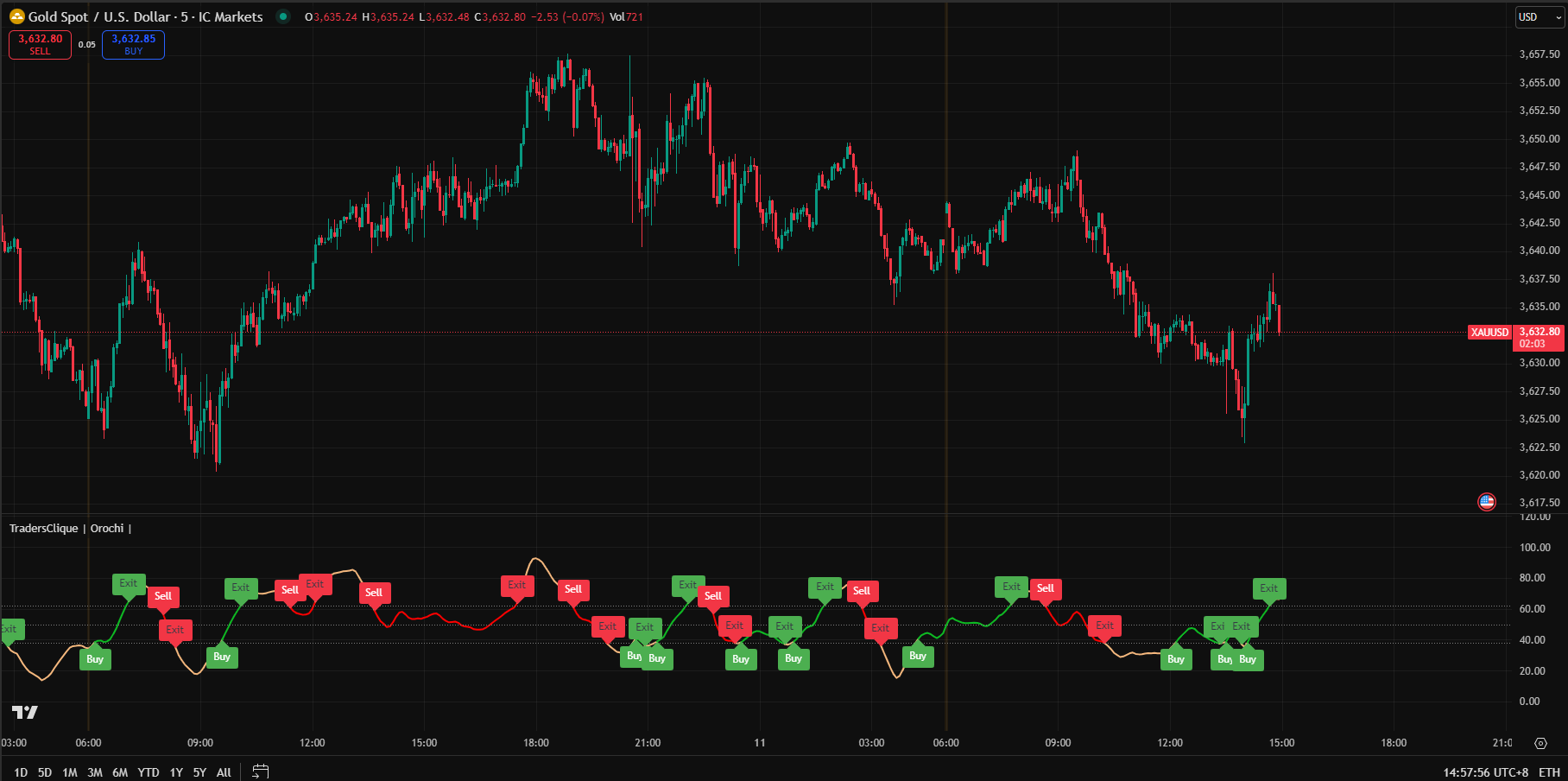The height and width of the screenshot is (781, 1568).
Task: Switch to the YTD range
Action: (x=149, y=772)
